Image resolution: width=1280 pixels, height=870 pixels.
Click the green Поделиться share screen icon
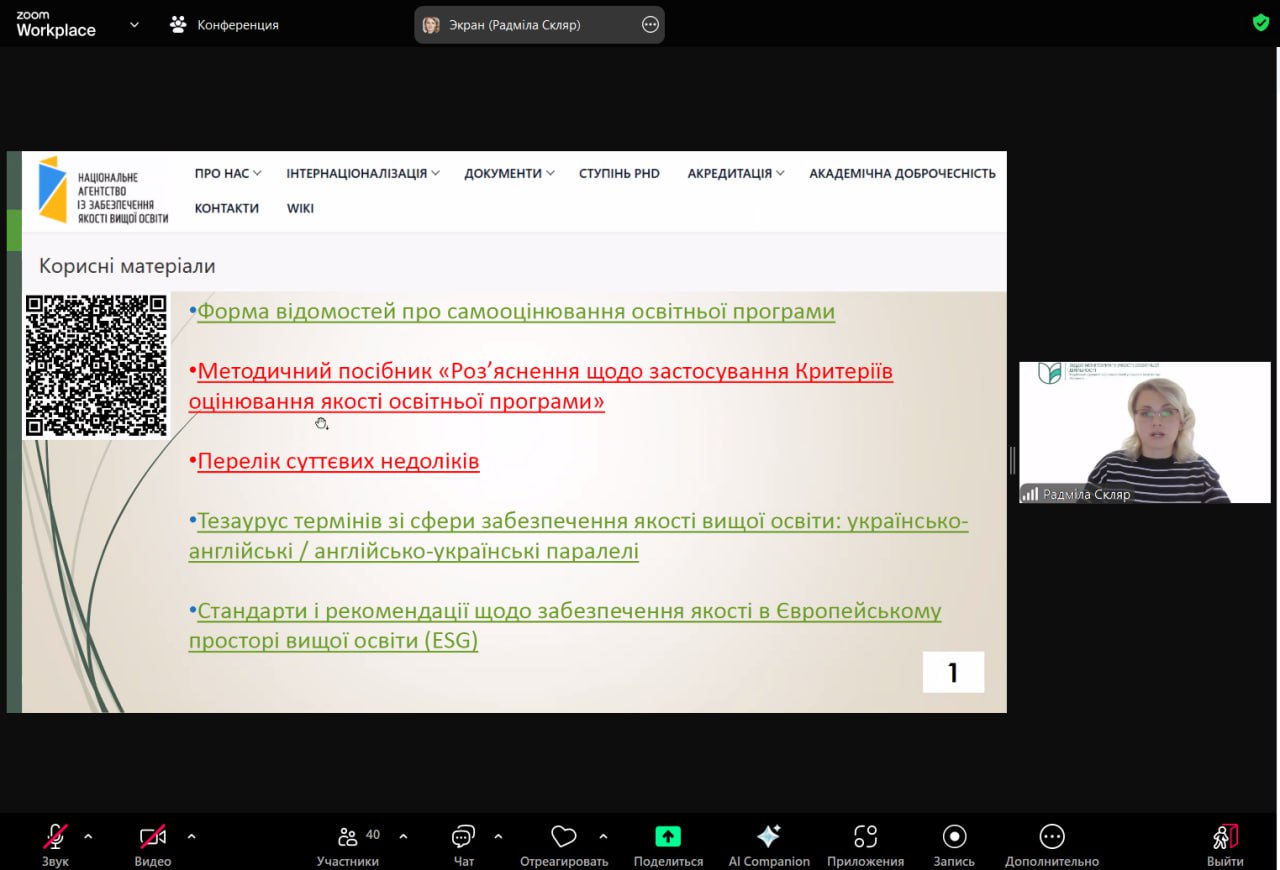(x=668, y=837)
